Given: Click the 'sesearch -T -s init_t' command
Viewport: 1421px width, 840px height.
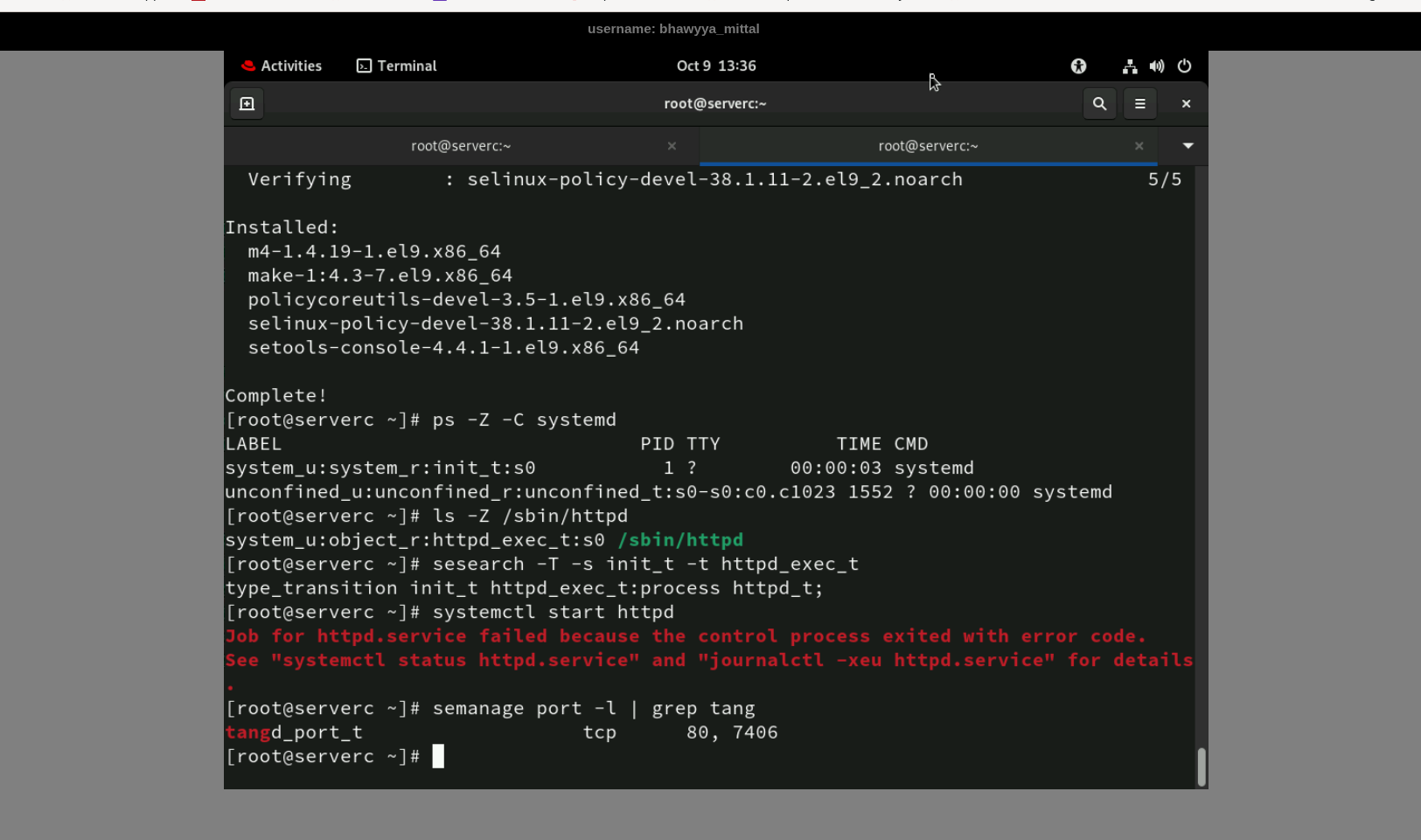Looking at the screenshot, I should point(646,564).
